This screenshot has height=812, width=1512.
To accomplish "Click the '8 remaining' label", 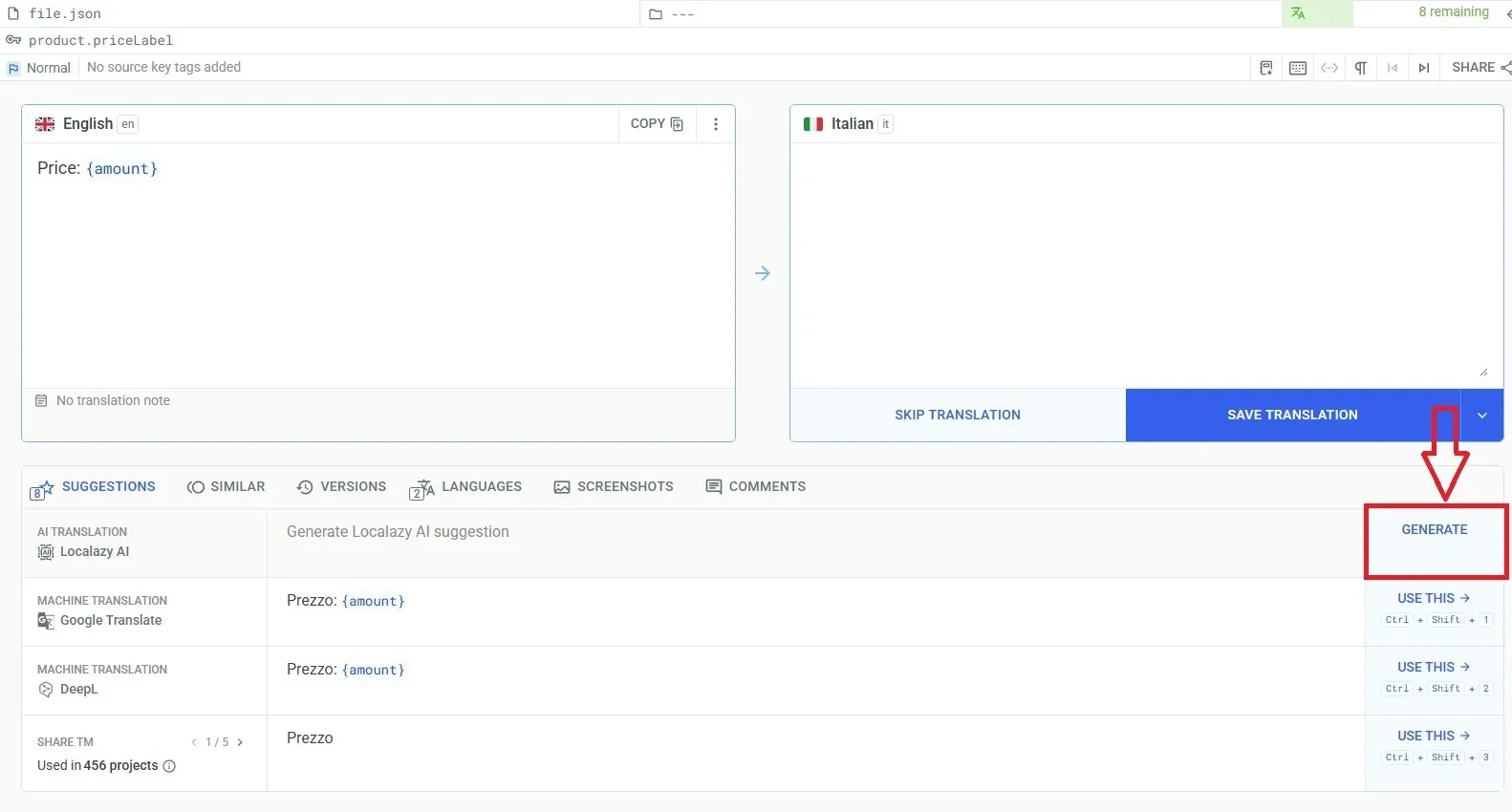I will pos(1454,12).
